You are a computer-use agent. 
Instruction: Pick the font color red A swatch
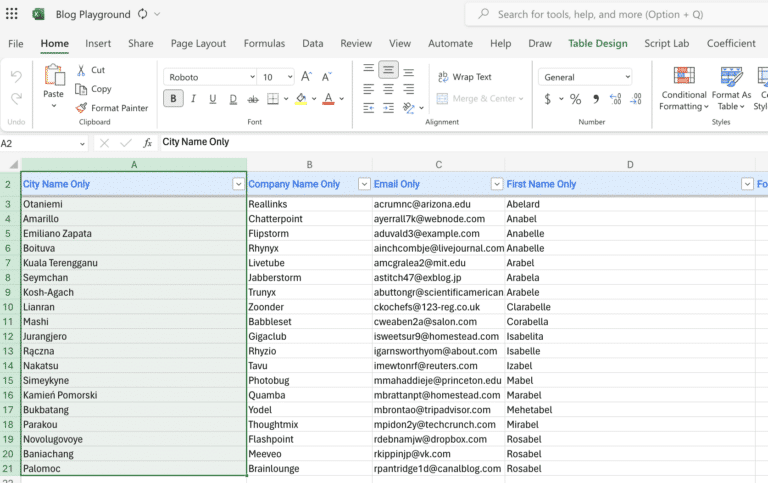pyautogui.click(x=327, y=99)
